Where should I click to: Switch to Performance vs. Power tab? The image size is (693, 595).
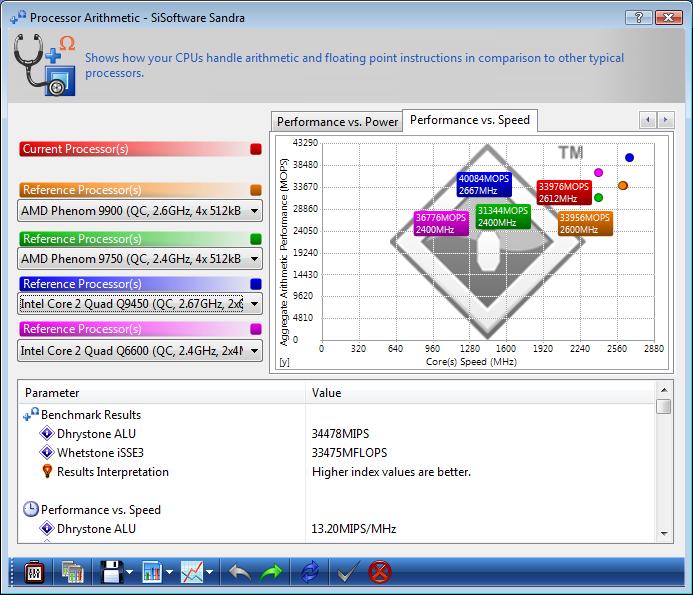point(337,122)
